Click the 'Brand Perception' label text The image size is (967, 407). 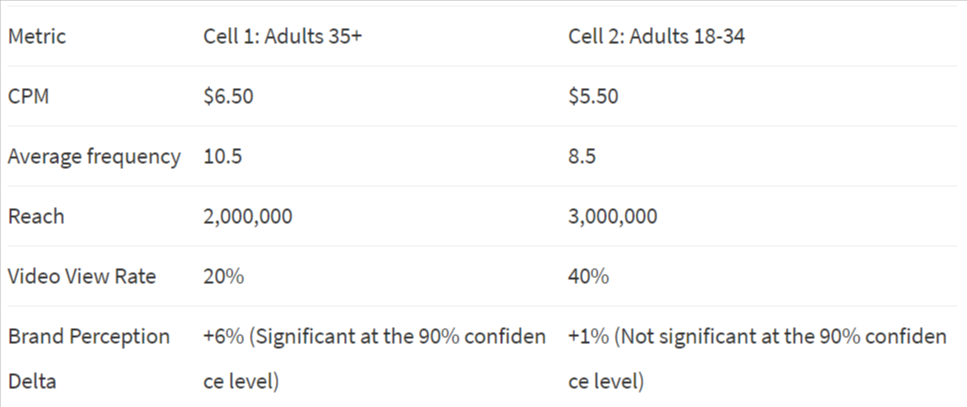click(89, 337)
